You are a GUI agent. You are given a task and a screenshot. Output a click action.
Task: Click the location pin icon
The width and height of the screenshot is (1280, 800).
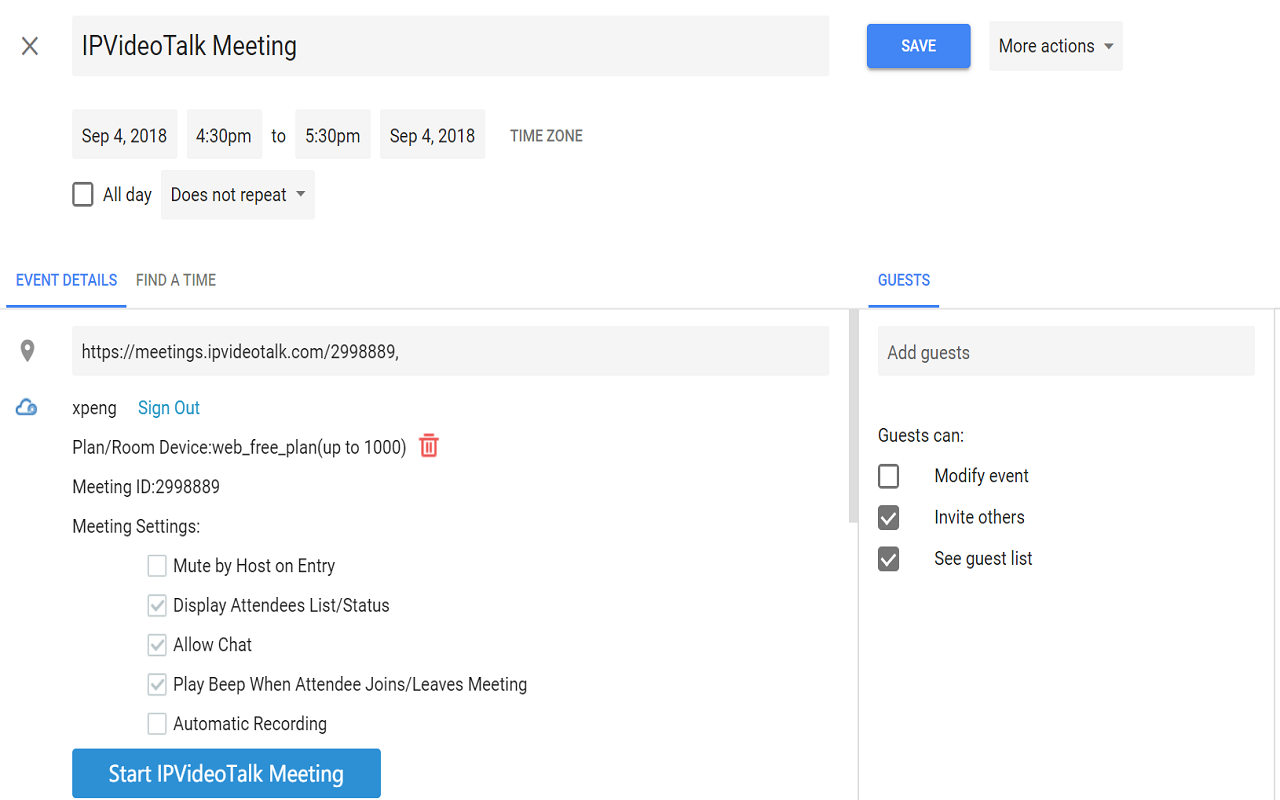27,350
